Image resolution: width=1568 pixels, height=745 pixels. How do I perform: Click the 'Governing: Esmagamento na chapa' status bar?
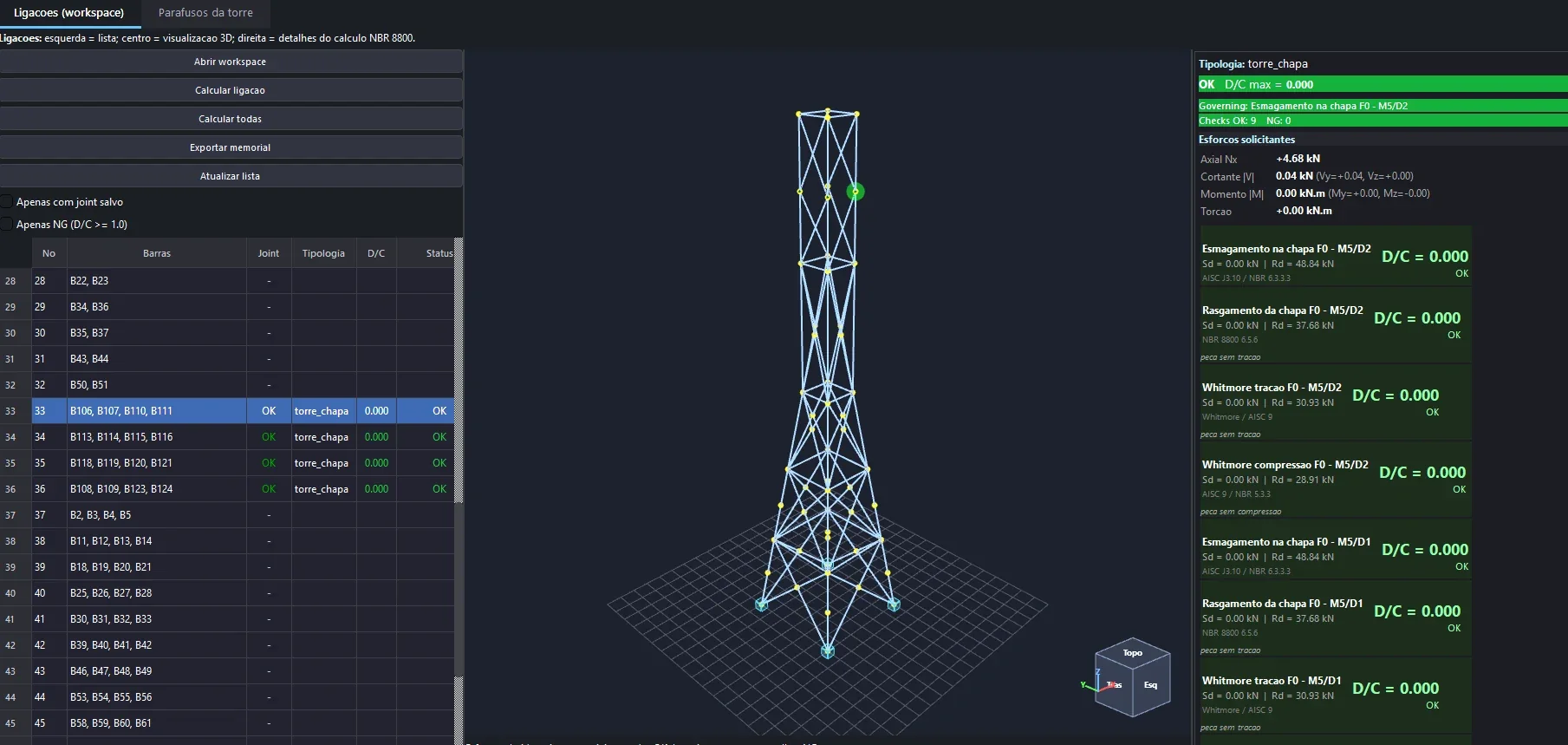pyautogui.click(x=1383, y=106)
